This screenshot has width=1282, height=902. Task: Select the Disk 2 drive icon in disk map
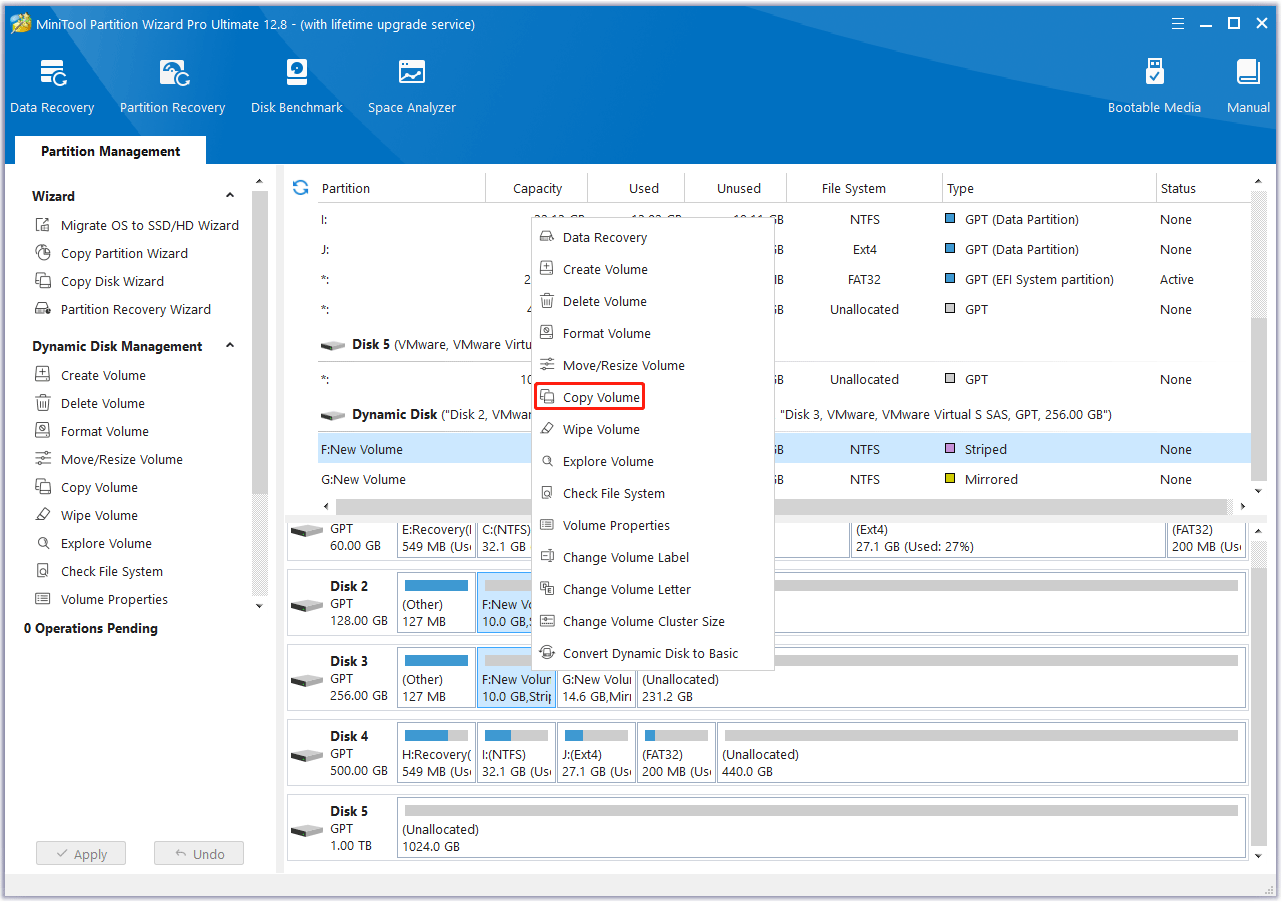click(307, 604)
